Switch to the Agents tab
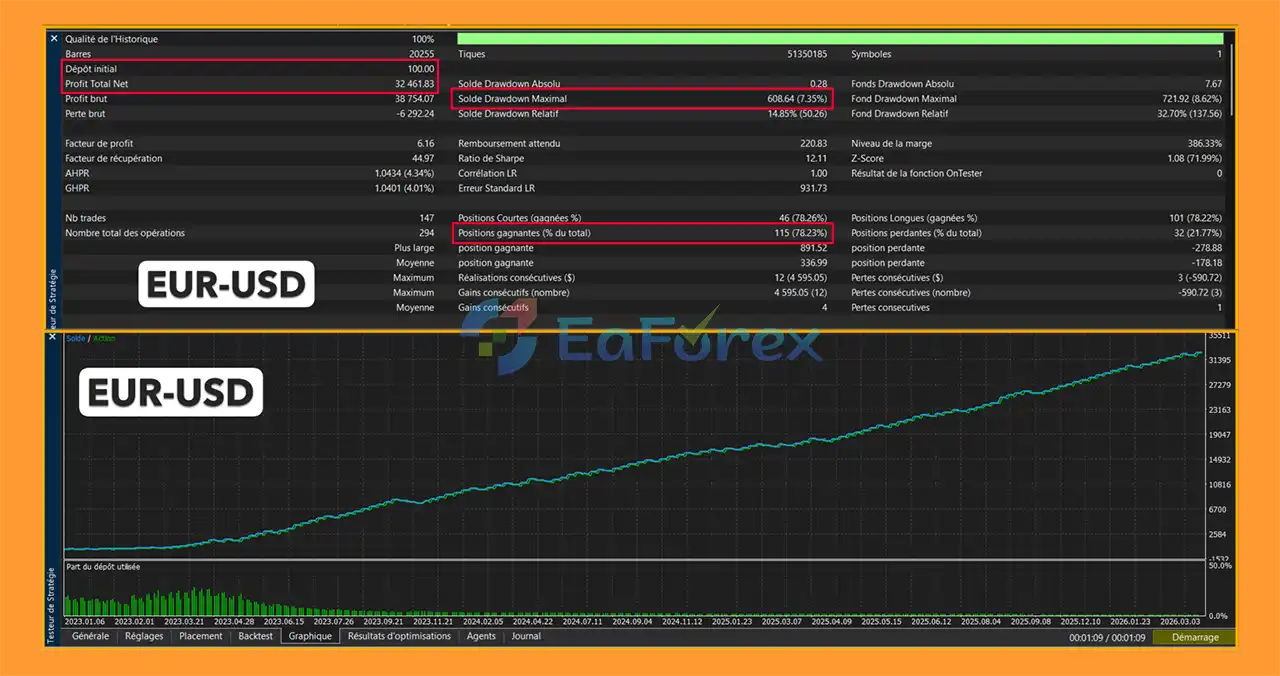The width and height of the screenshot is (1280, 676). [481, 636]
